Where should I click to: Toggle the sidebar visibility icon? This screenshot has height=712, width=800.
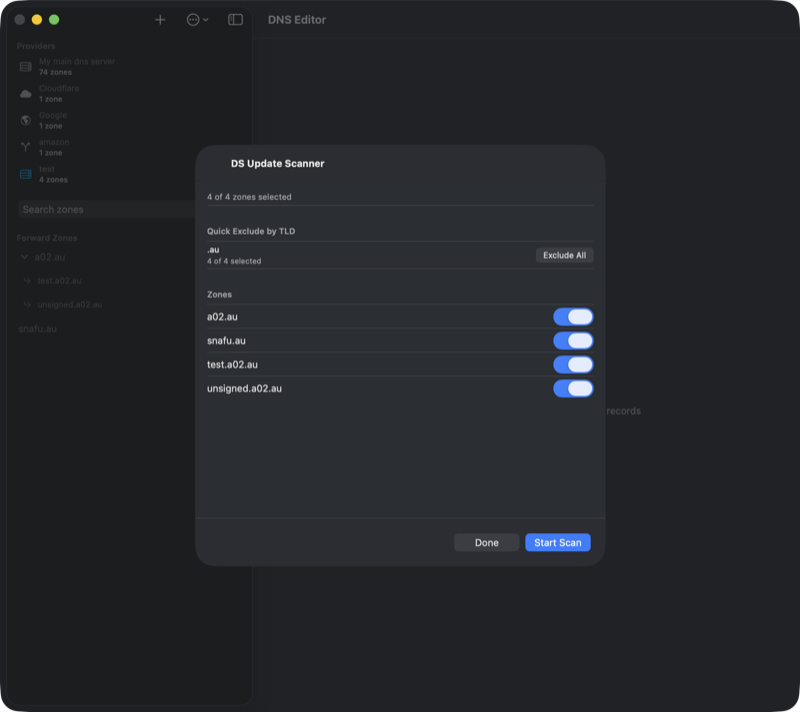(x=237, y=19)
